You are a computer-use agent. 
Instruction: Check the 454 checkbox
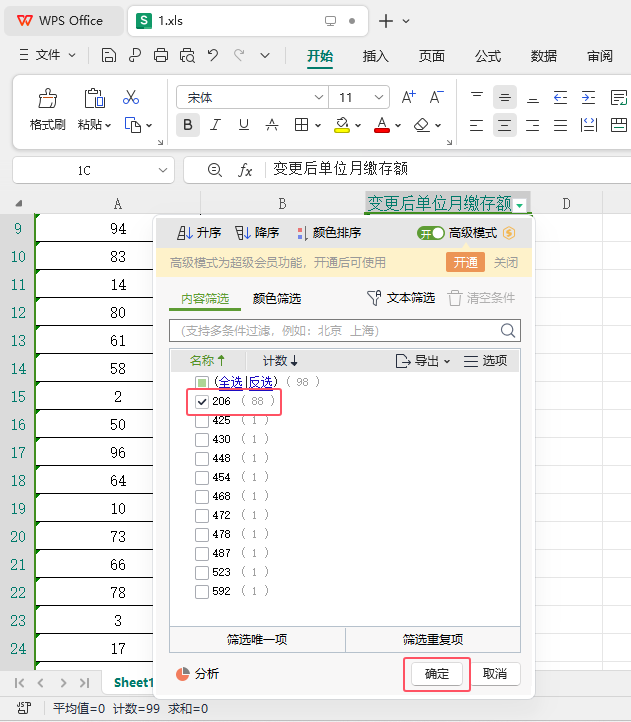202,477
